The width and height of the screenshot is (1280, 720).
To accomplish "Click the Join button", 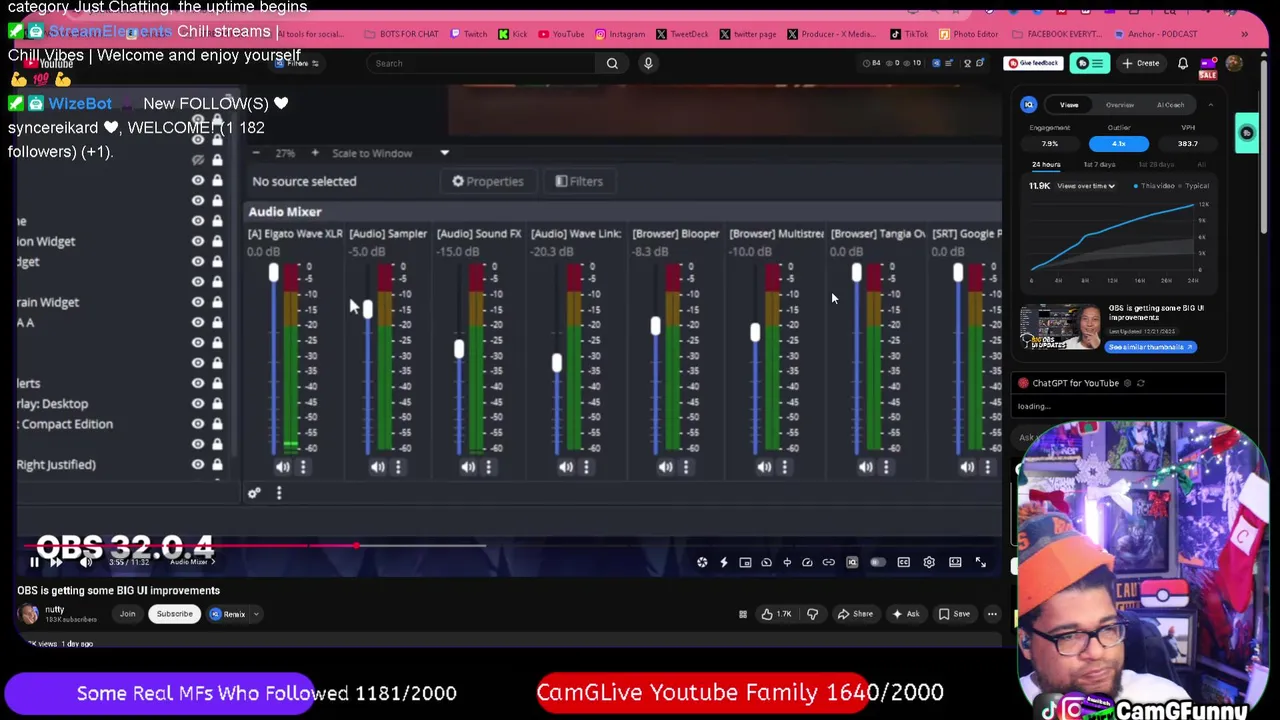I will click(x=127, y=614).
